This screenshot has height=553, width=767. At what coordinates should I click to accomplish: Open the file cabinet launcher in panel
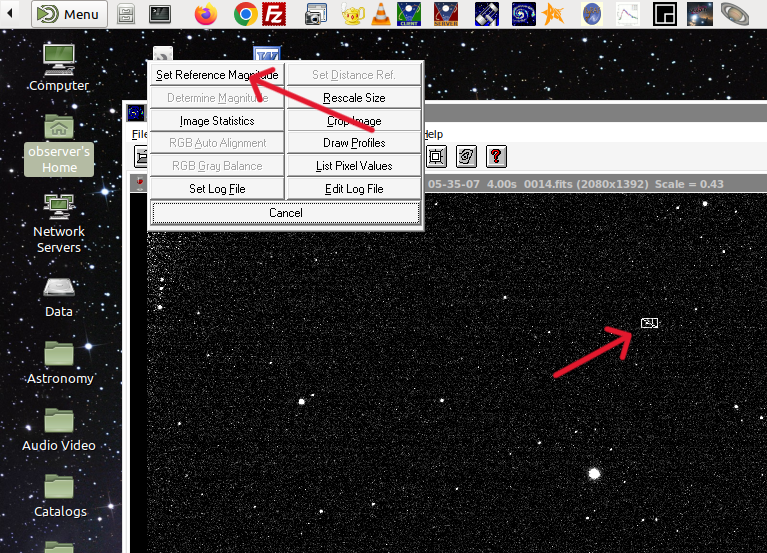click(126, 14)
